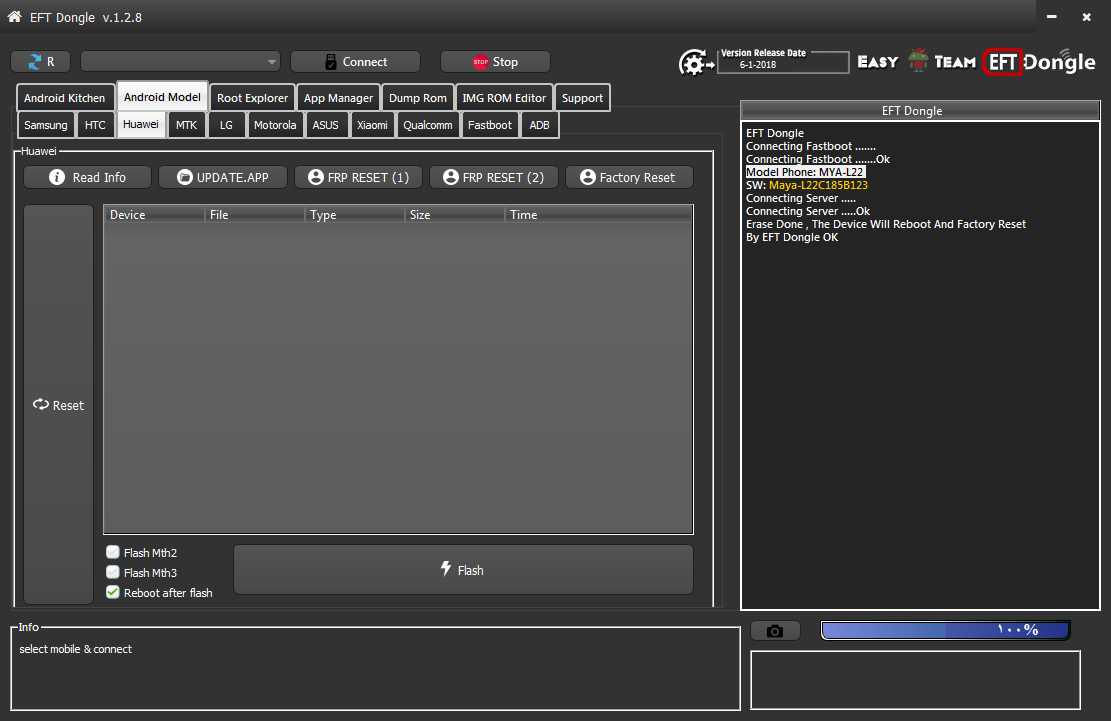Select the Xiaomi brand tab

point(372,125)
